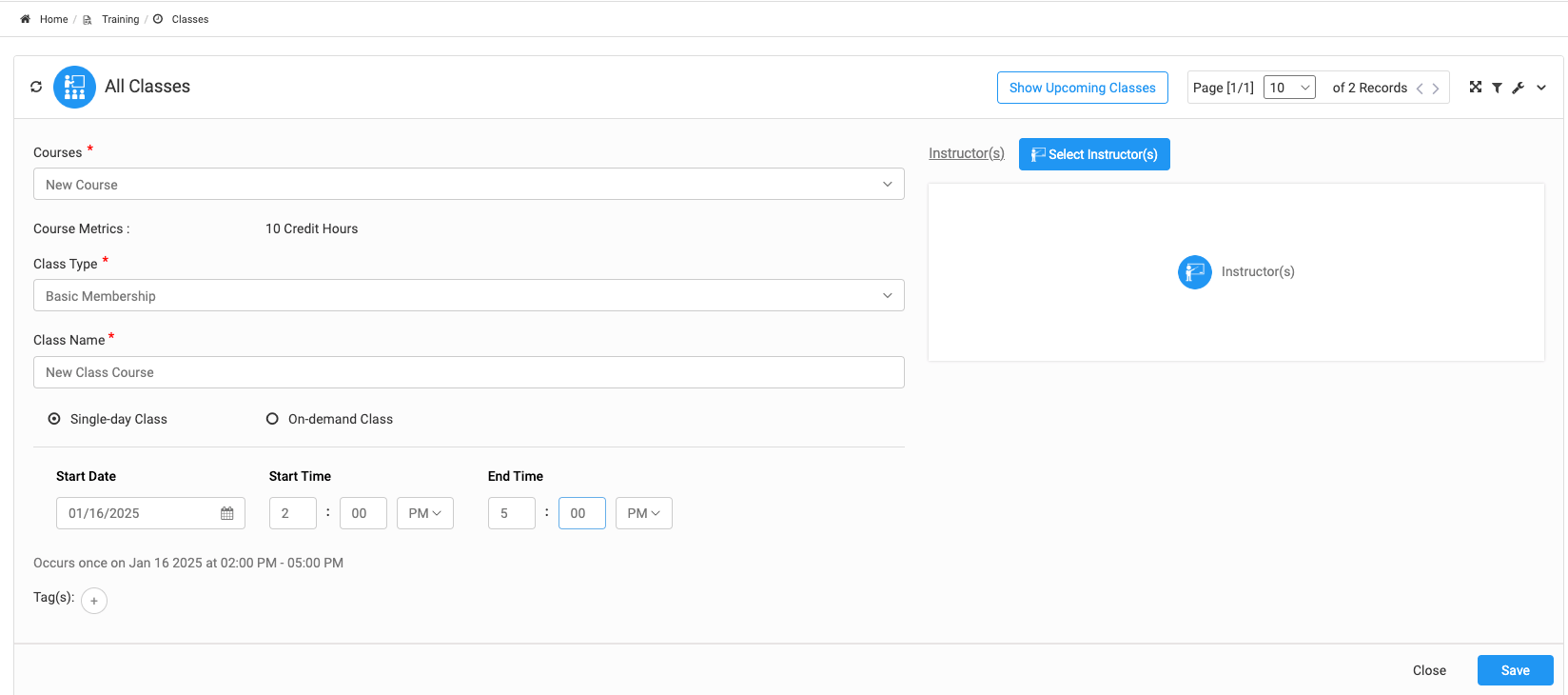Click the 10 Credit Hours text
The width and height of the screenshot is (1568, 695).
click(x=312, y=228)
